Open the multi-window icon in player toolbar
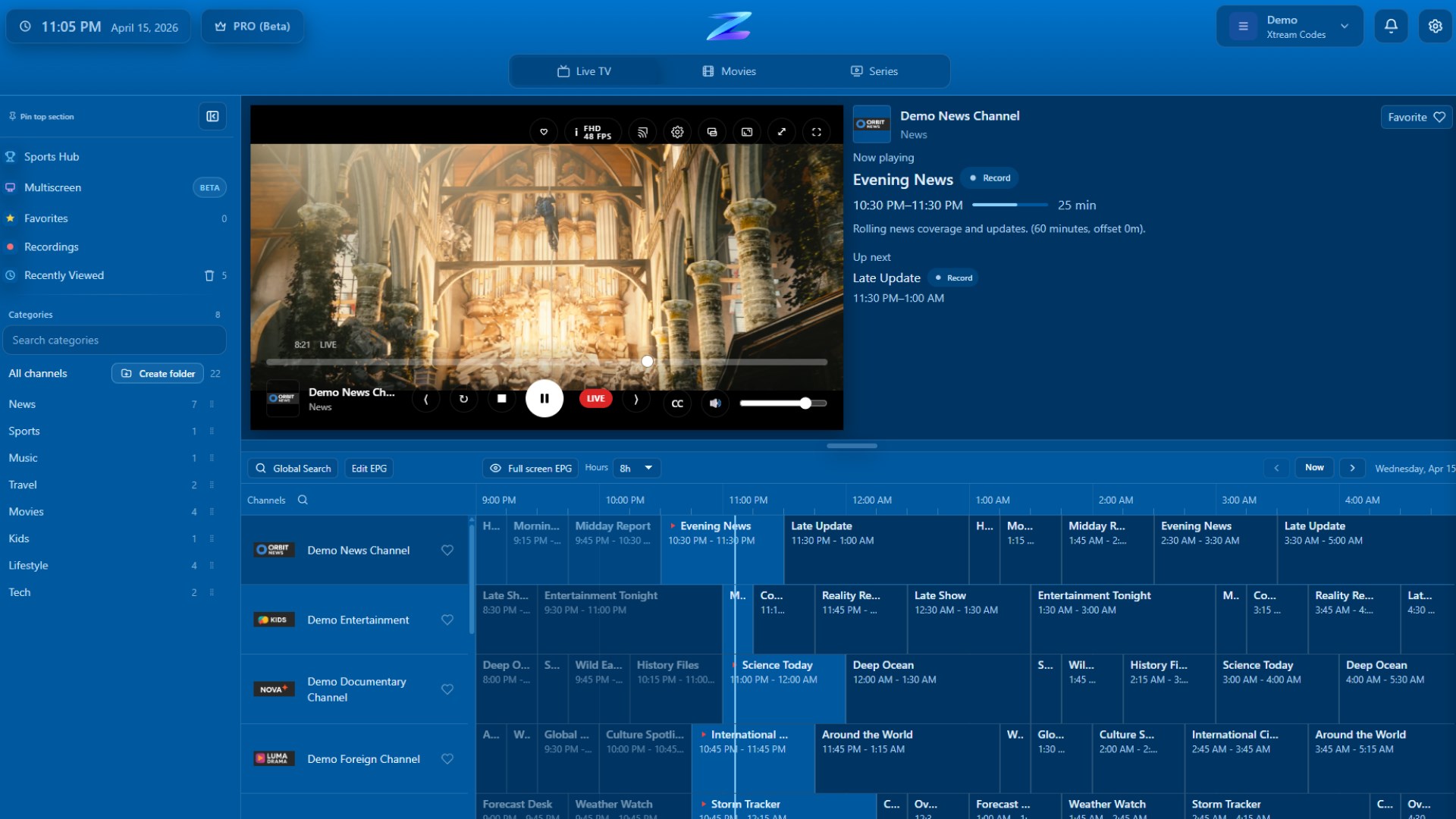The image size is (1456, 819). (x=712, y=132)
